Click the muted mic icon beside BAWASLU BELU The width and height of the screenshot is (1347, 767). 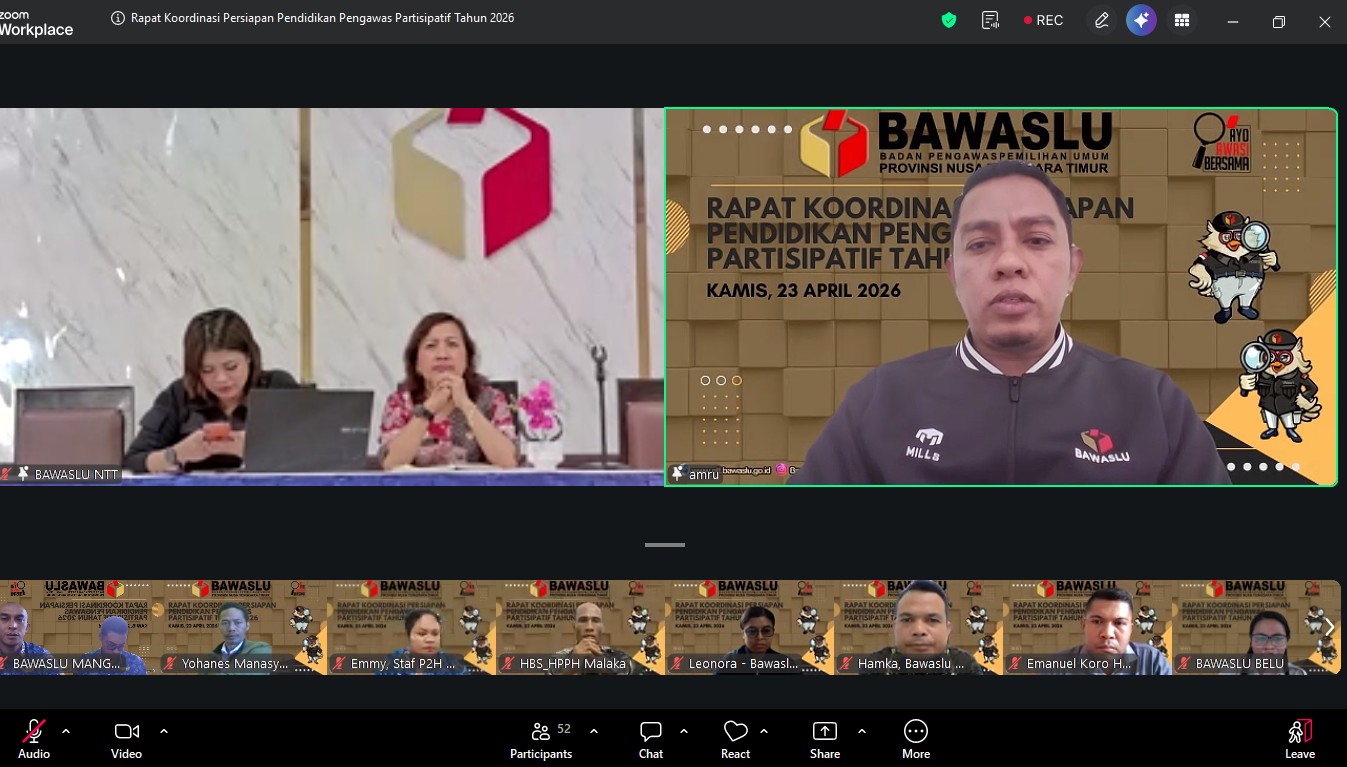point(1183,664)
